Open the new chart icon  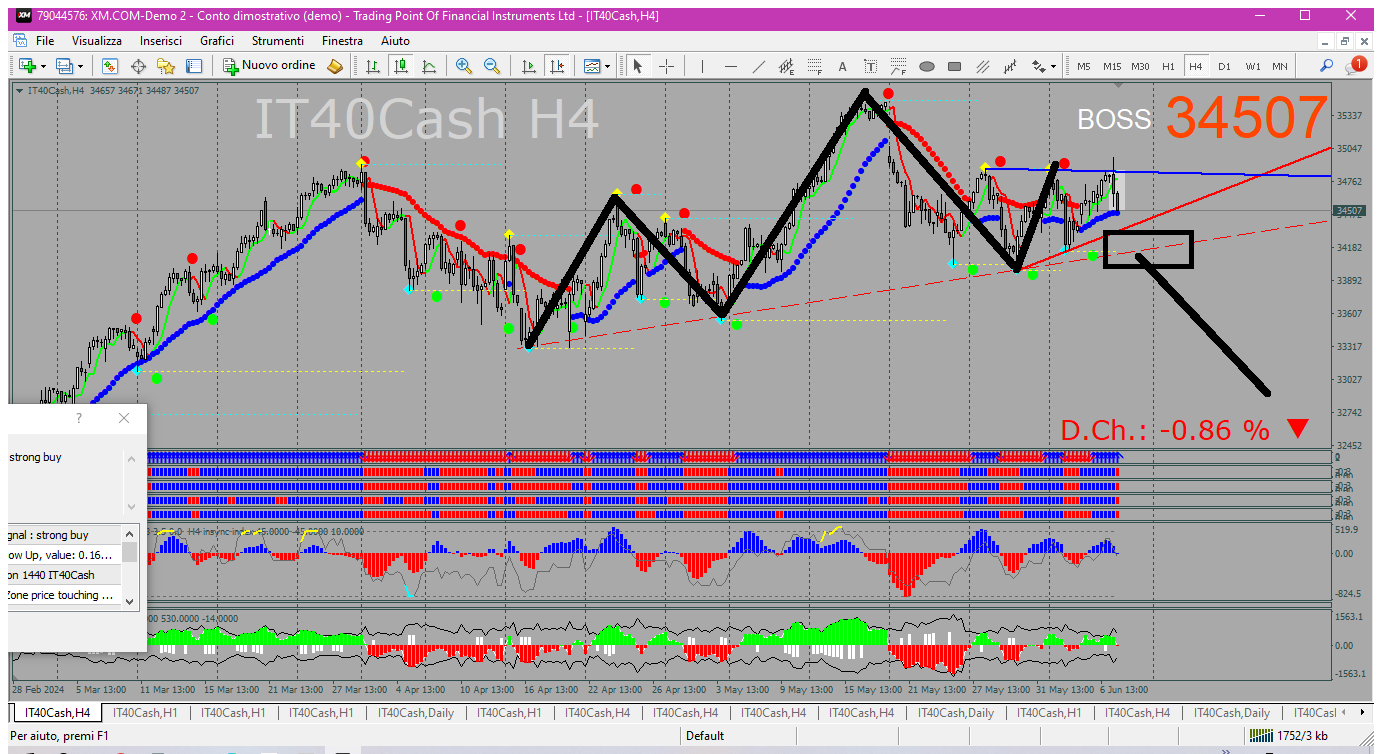26,66
